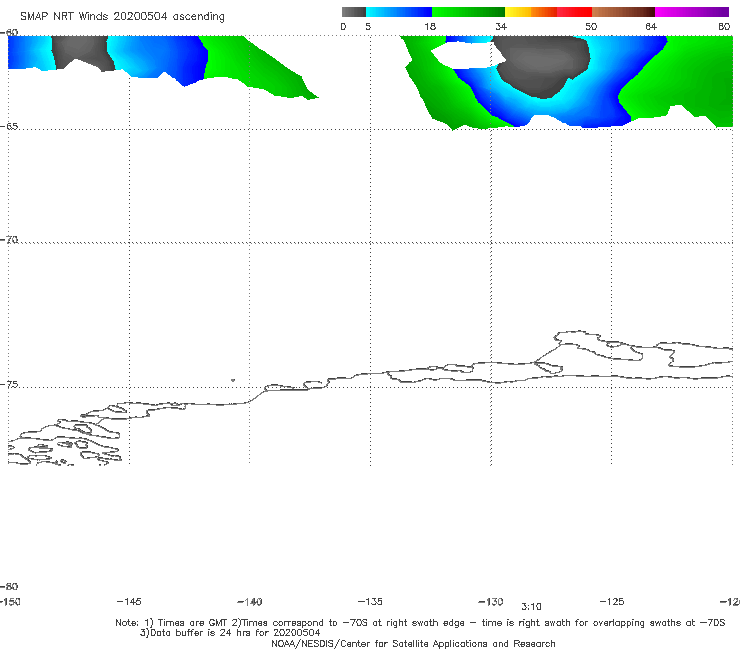740x650 pixels.
Task: Click the latitude label "-65"
Action: click(9, 127)
